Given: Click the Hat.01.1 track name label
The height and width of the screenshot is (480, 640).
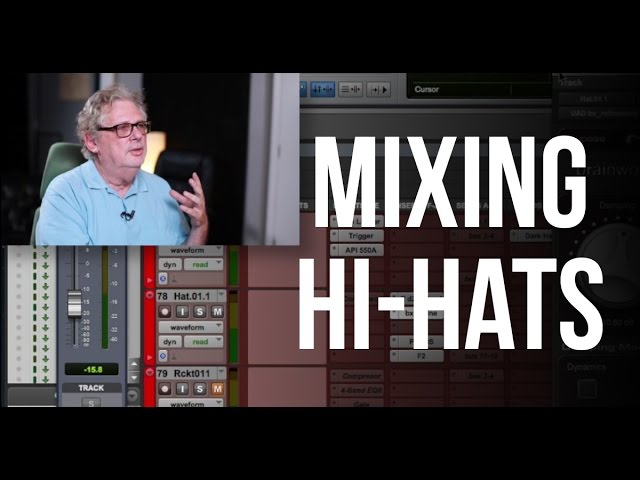Looking at the screenshot, I should [192, 296].
